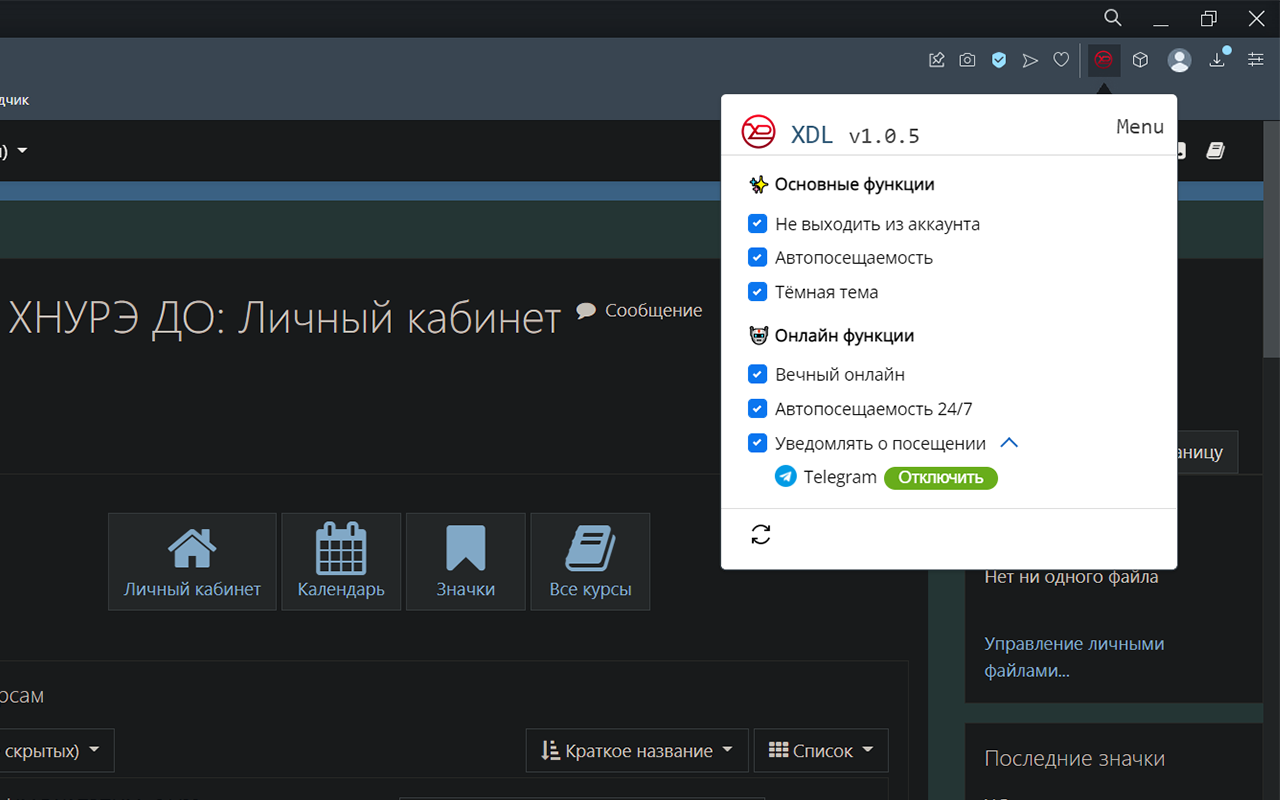Image resolution: width=1280 pixels, height=800 pixels.
Task: Open the Список view dropdown
Action: coord(821,750)
